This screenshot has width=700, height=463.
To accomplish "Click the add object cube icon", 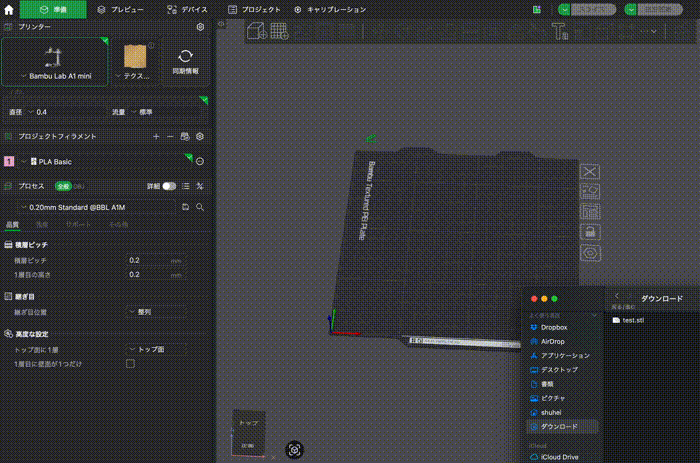I will [256, 31].
